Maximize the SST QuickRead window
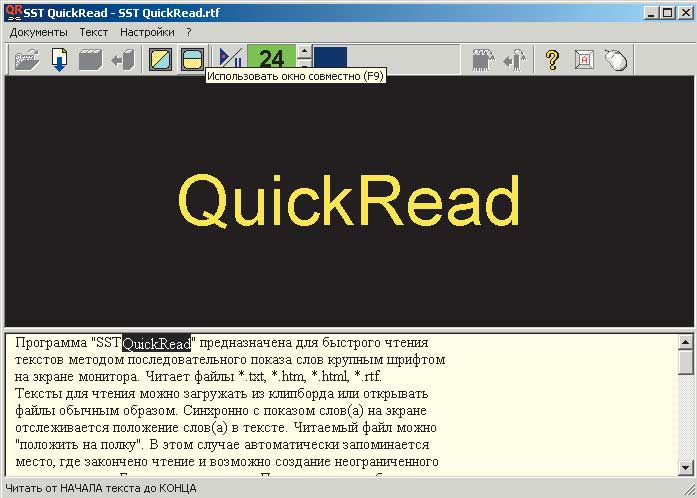The height and width of the screenshot is (498, 697). tap(667, 12)
